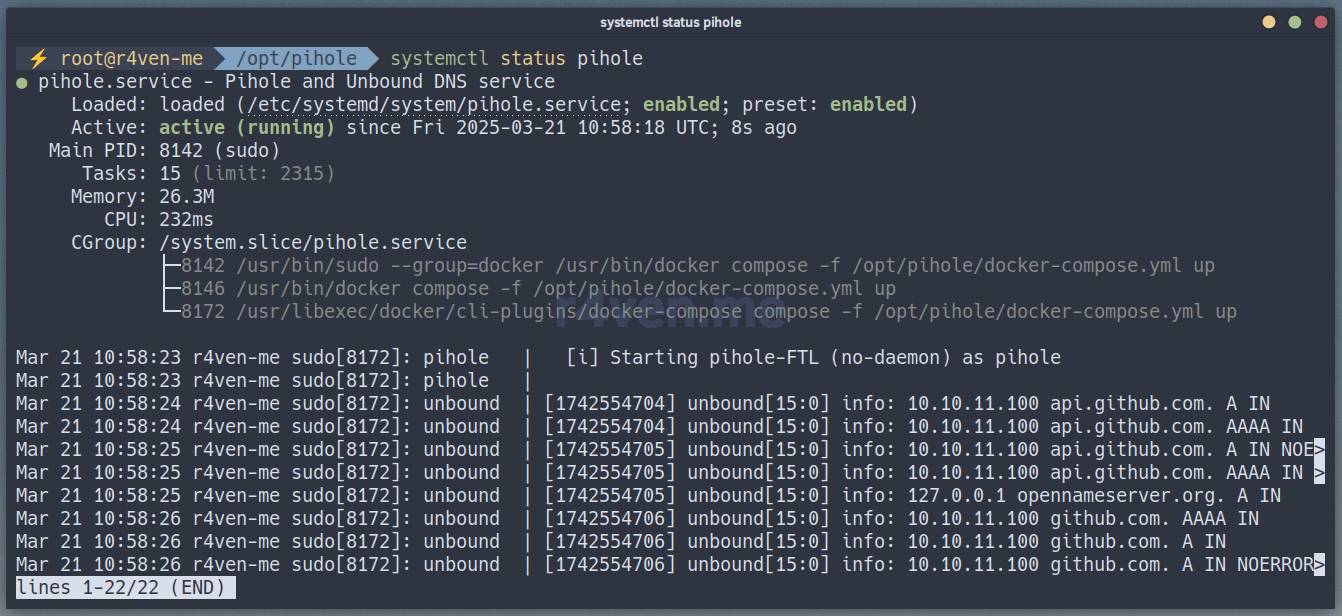Click the 'lines 1-22/22 (END)' pager status
Image resolution: width=1342 pixels, height=616 pixels.
click(126, 588)
